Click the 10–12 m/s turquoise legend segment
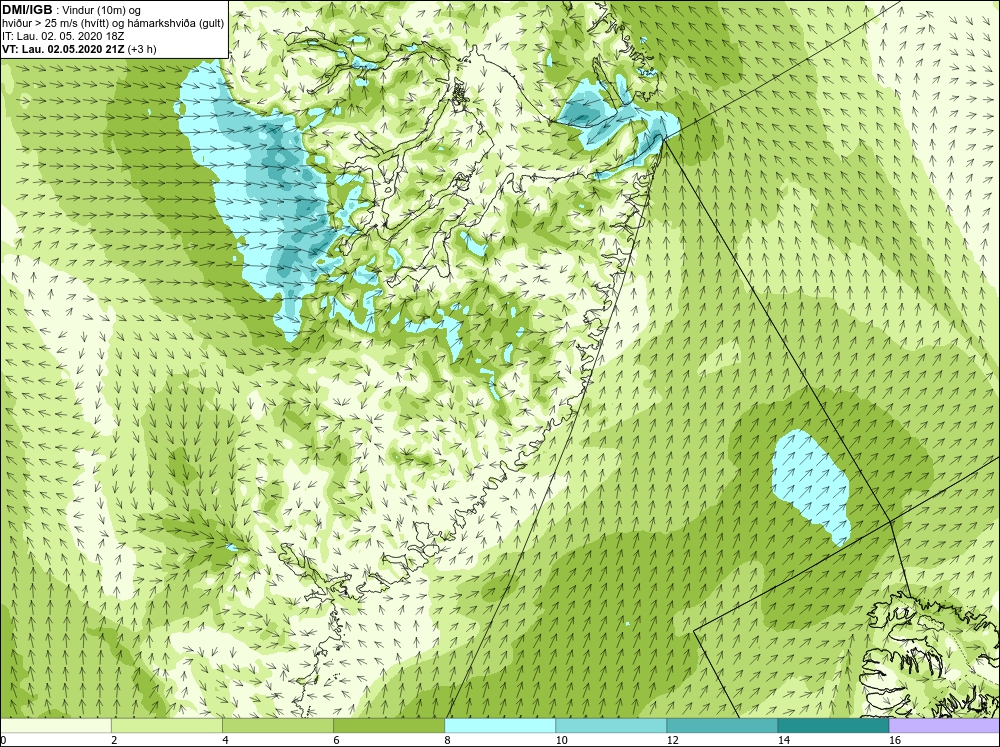 611,725
